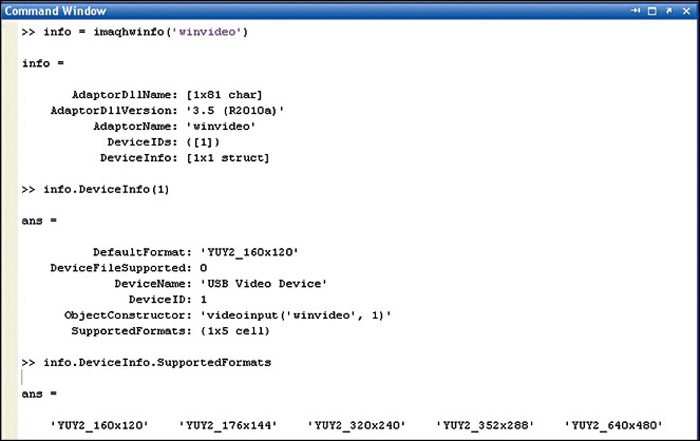Screen dimensions: 700x441
Task: Click the Command Window title text
Action: point(55,11)
